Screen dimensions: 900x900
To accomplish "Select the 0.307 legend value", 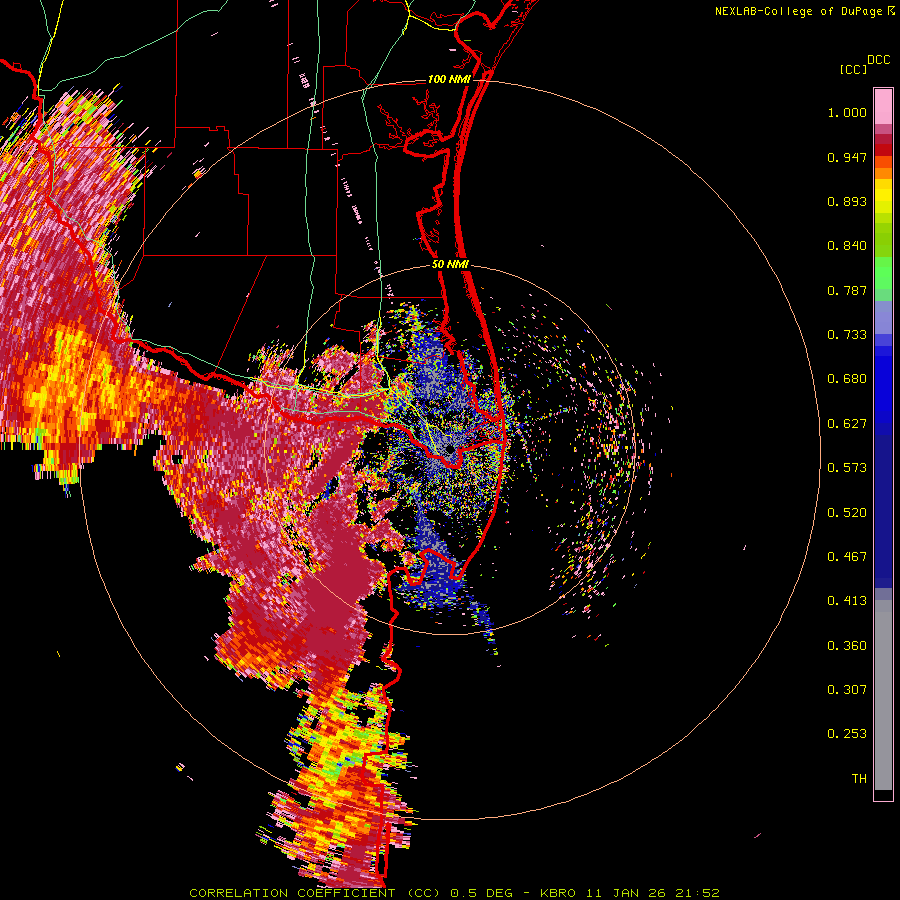I will tap(847, 690).
